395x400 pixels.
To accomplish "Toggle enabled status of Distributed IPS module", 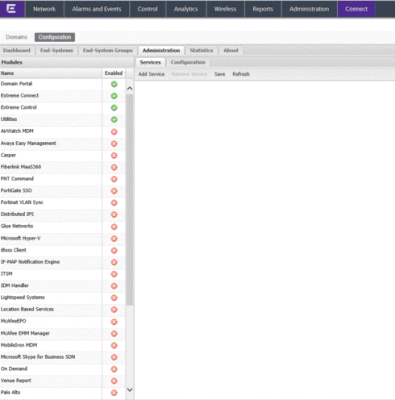I will click(x=114, y=215).
